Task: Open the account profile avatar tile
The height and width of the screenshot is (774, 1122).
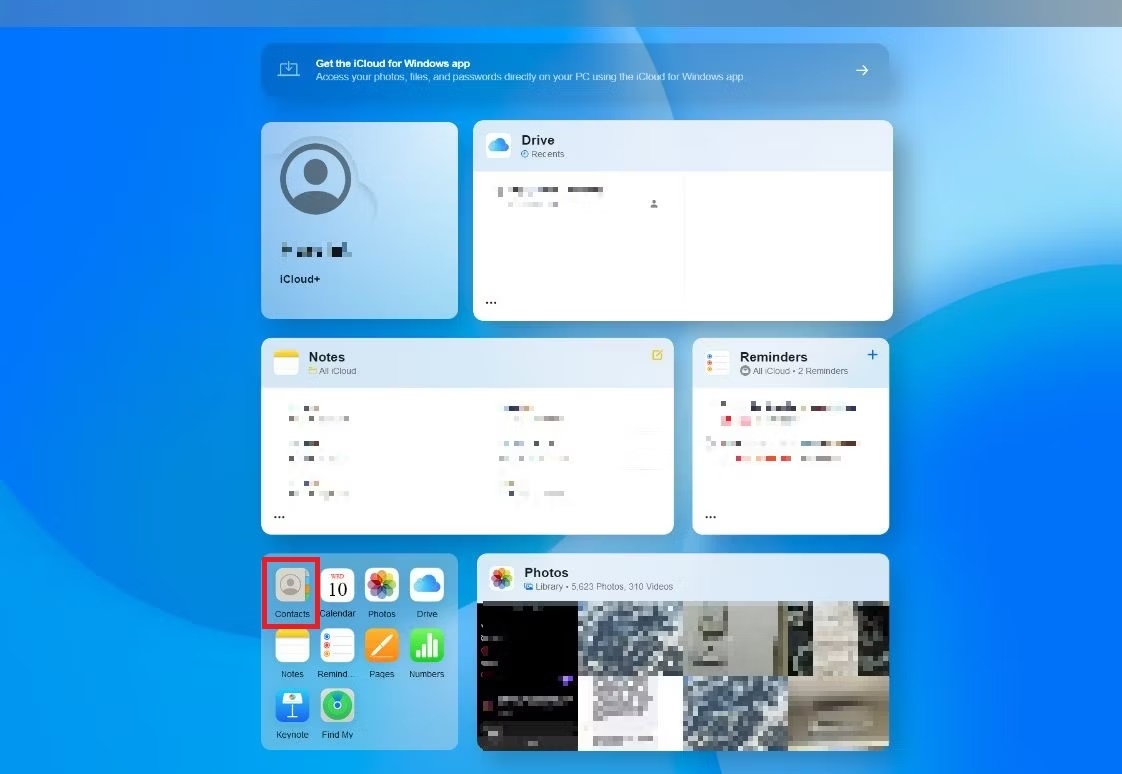Action: point(316,180)
